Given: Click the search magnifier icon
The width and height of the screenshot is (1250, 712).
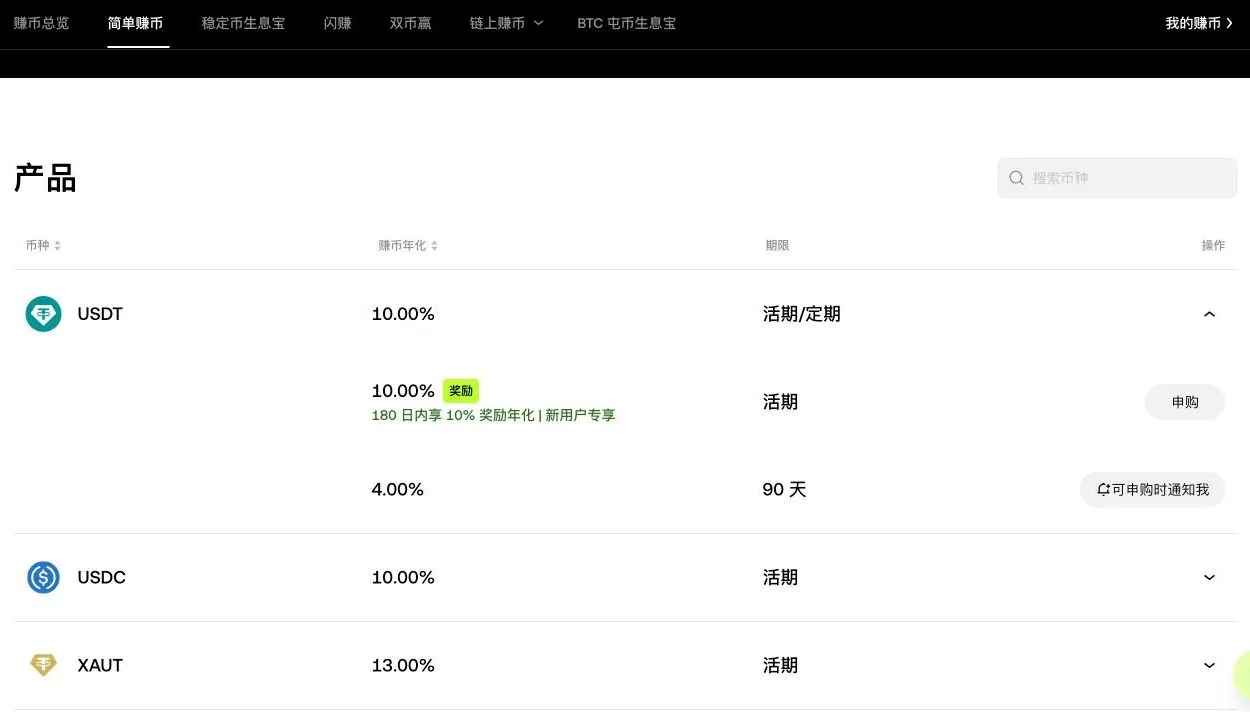Looking at the screenshot, I should (x=1016, y=178).
